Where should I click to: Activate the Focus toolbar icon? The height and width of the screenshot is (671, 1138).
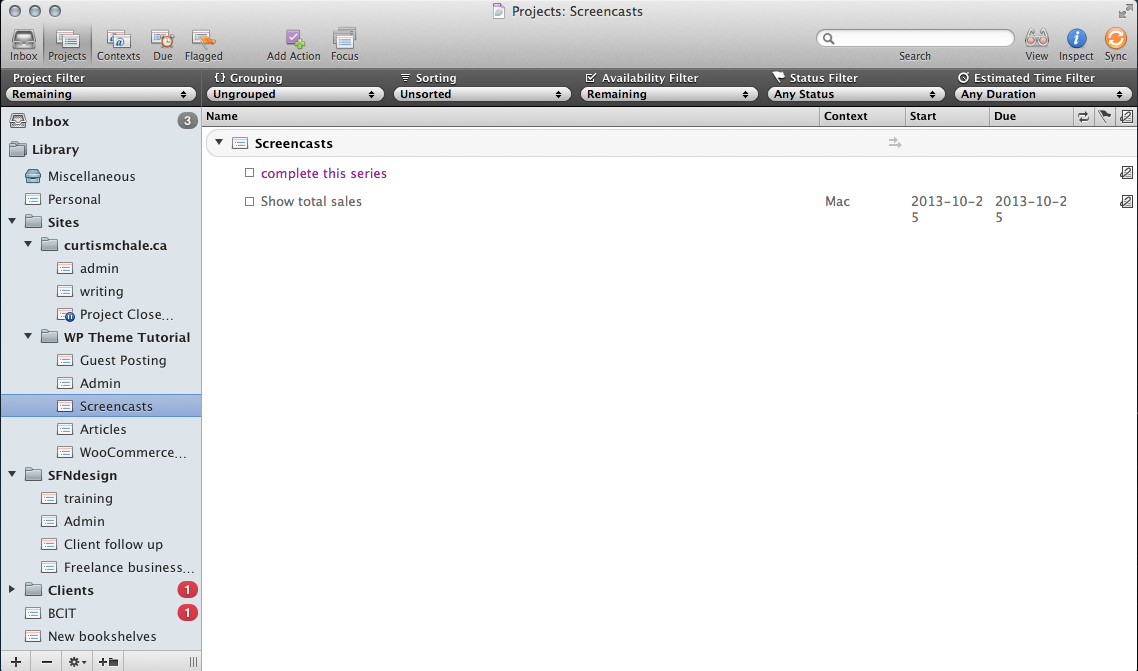pos(344,40)
